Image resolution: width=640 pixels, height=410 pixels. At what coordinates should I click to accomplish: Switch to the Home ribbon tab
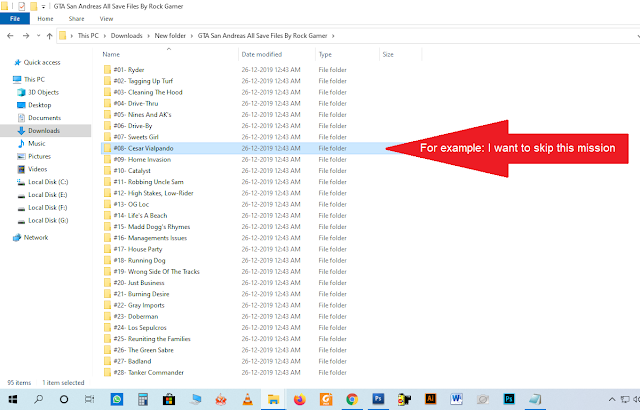[x=45, y=19]
